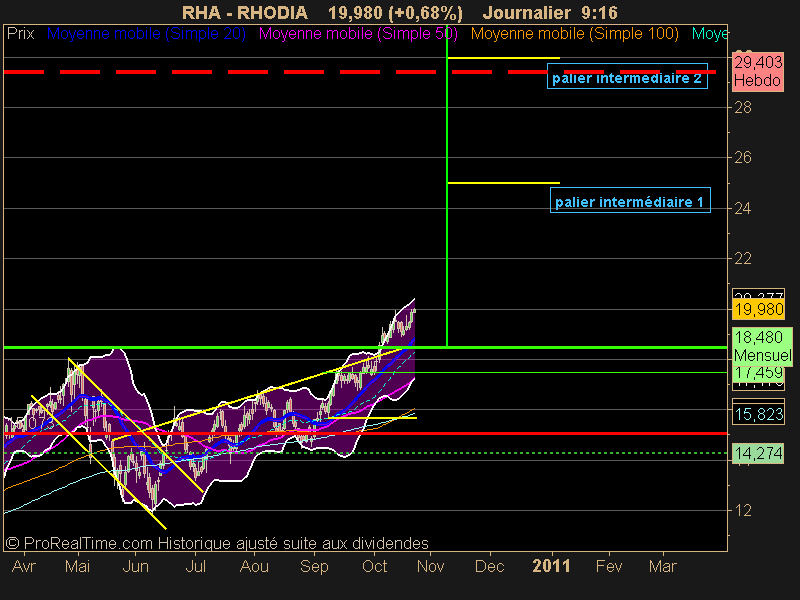
Task: Click the 24 price axis label
Action: pos(743,208)
